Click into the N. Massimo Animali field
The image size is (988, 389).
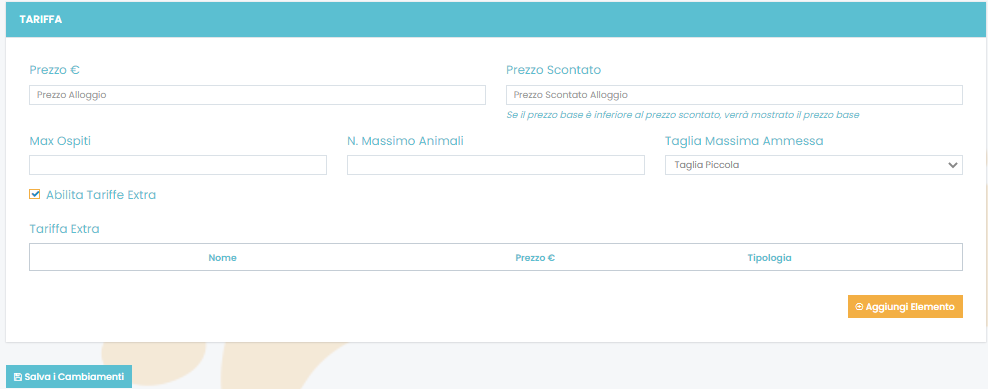496,165
